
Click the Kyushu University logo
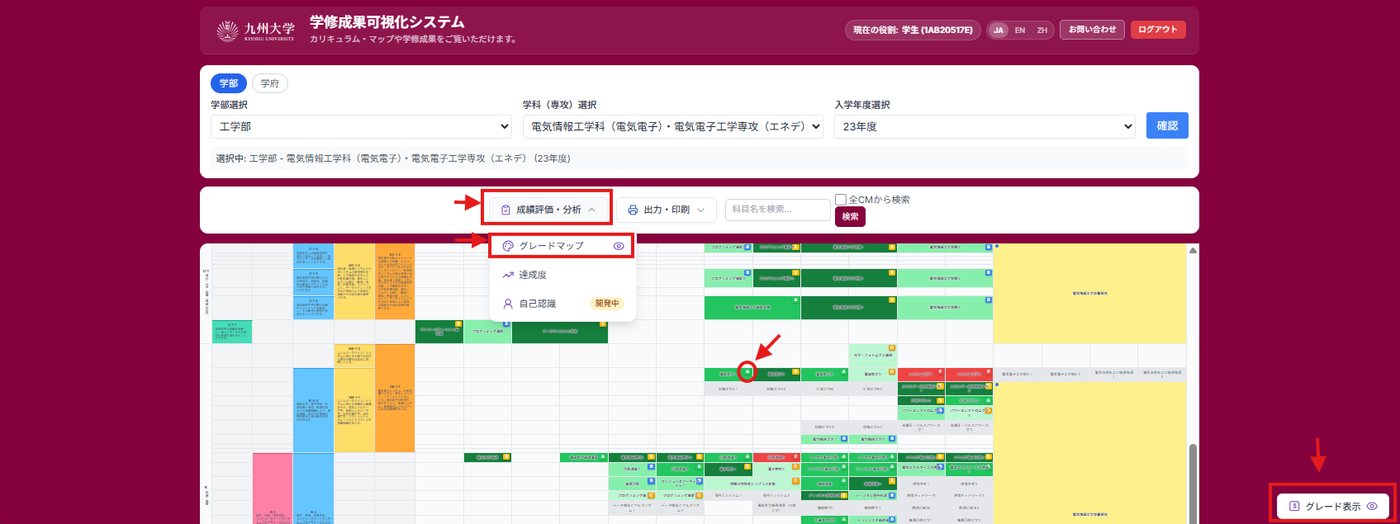pyautogui.click(x=256, y=31)
